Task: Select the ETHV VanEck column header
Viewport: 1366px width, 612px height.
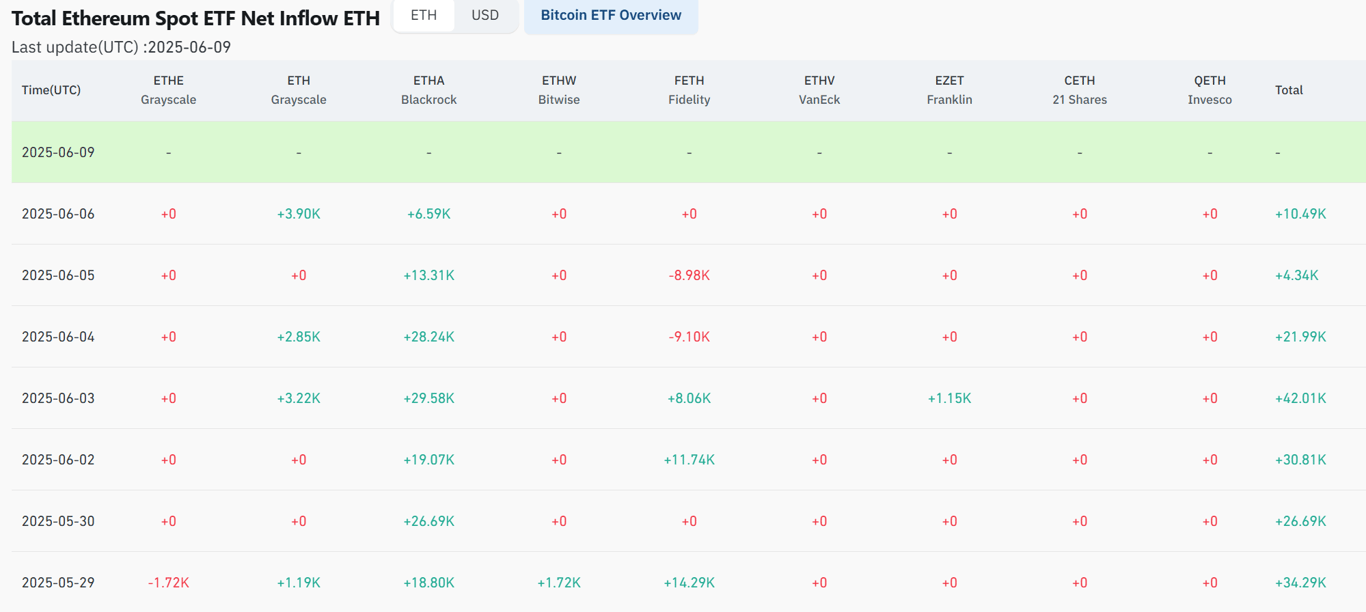Action: click(x=819, y=90)
